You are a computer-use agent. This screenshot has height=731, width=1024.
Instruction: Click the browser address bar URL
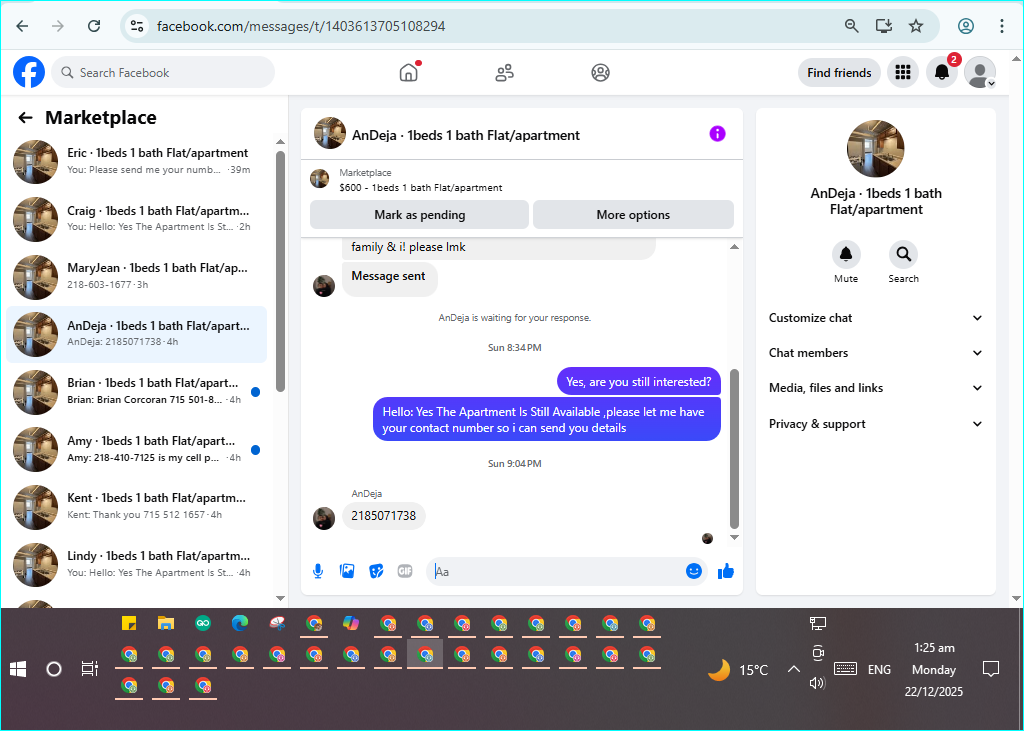(x=301, y=26)
